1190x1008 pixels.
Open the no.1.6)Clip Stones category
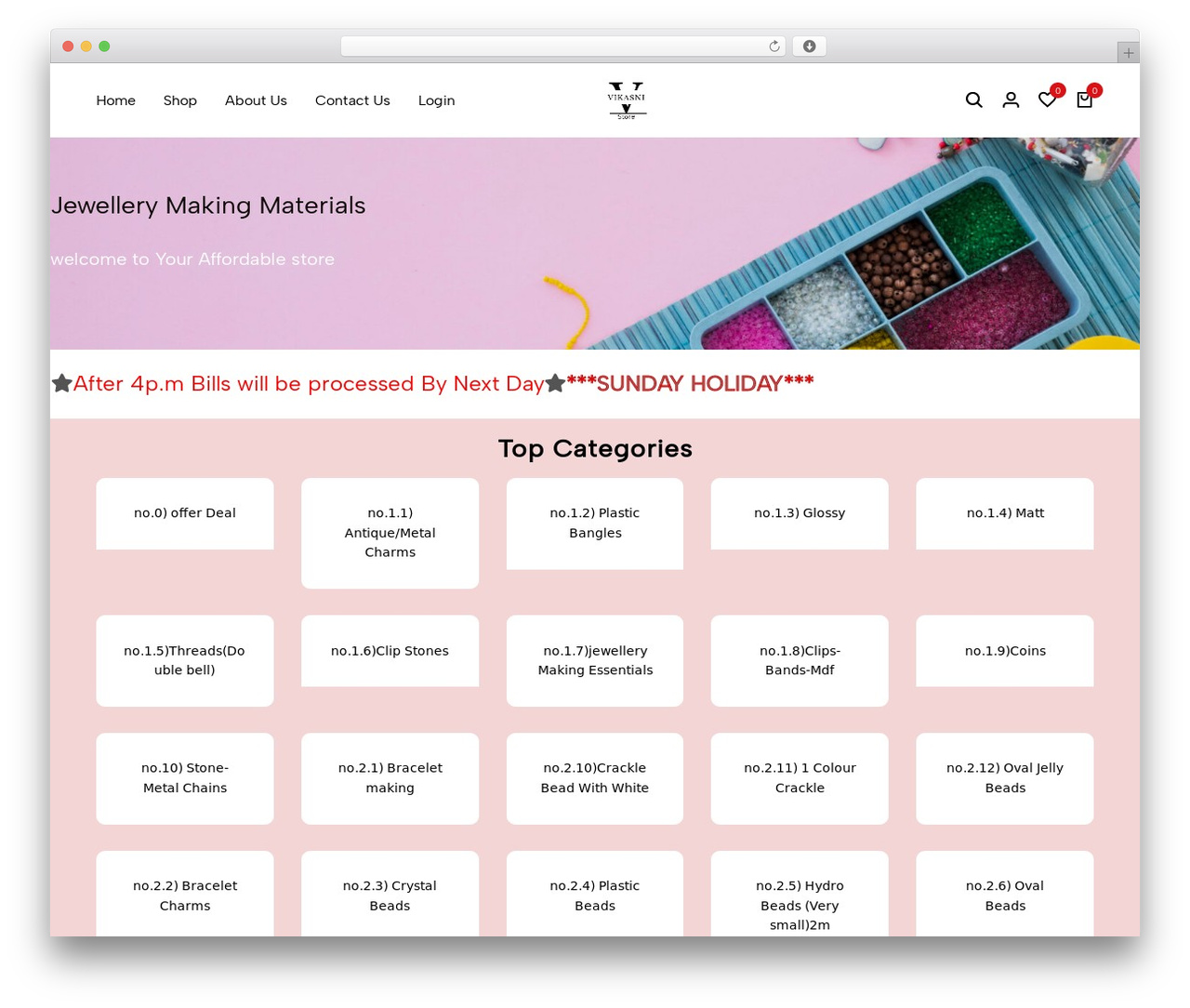[390, 651]
